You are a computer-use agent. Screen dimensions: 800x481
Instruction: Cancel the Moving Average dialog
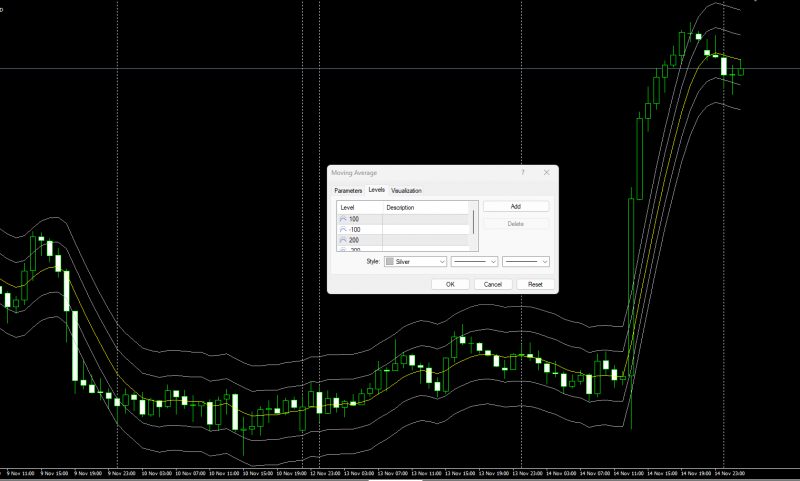493,285
